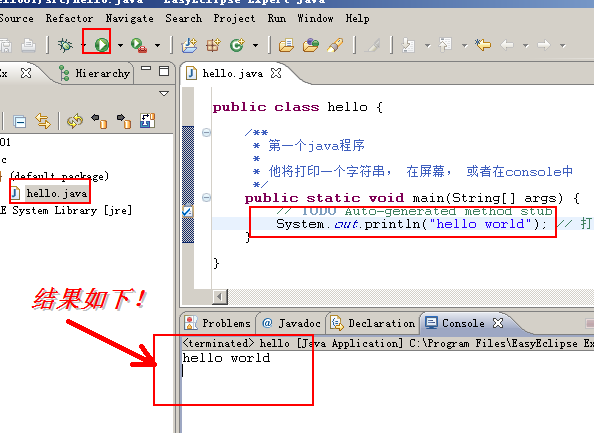Select hello.java in the package explorer

tap(57, 193)
